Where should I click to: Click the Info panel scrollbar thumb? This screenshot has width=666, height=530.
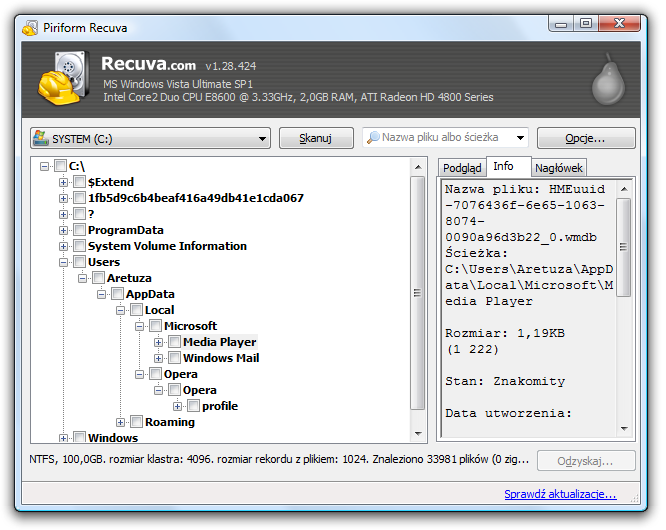tap(624, 247)
